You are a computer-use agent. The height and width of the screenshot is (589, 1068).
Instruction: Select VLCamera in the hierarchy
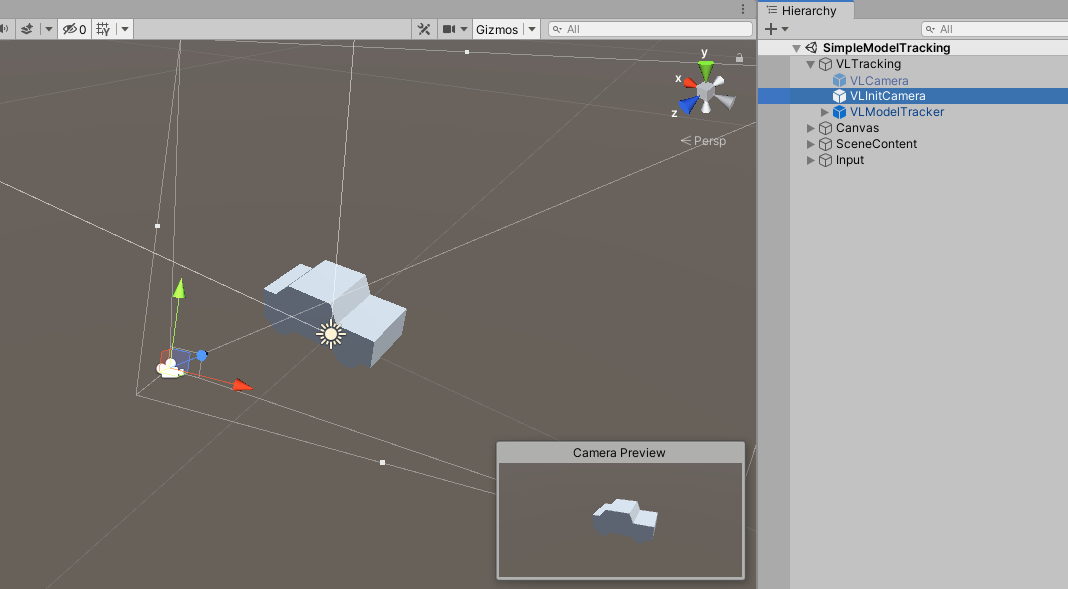(878, 80)
